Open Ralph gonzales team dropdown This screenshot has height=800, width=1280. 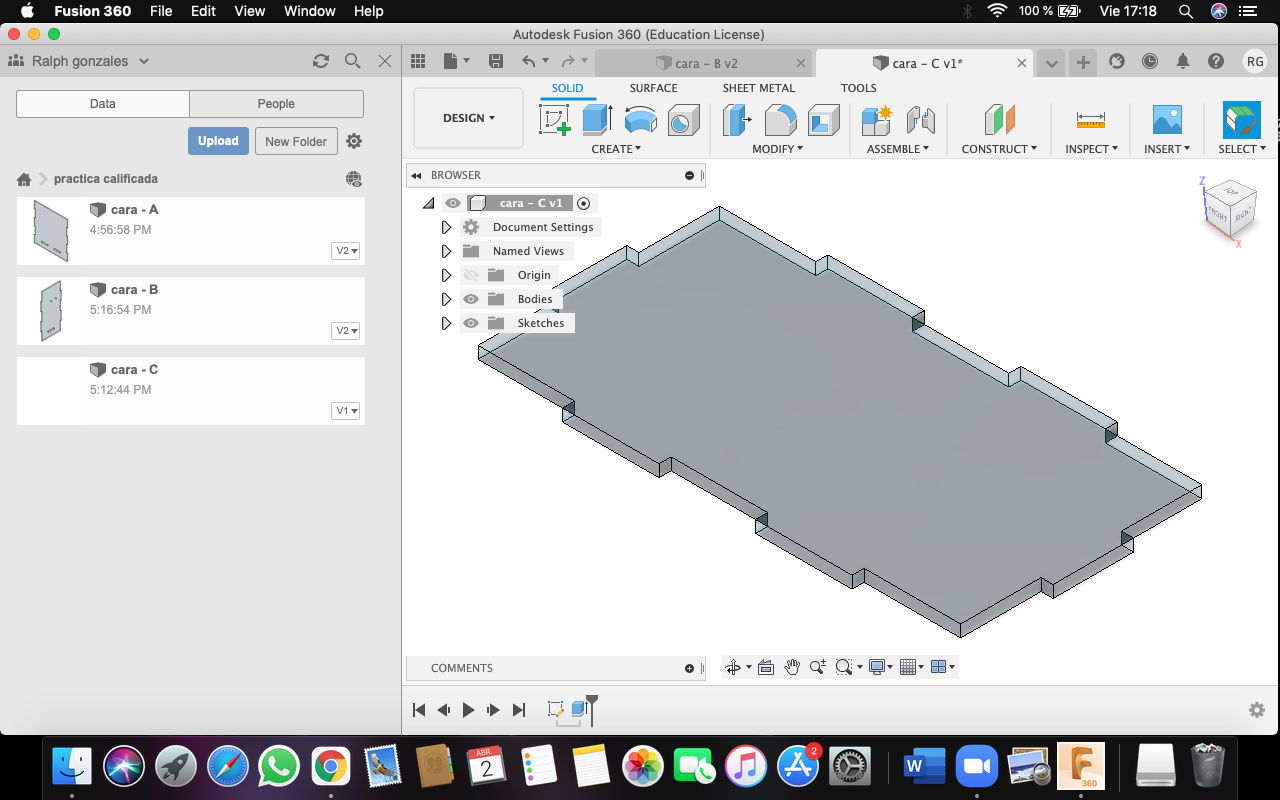coord(79,61)
